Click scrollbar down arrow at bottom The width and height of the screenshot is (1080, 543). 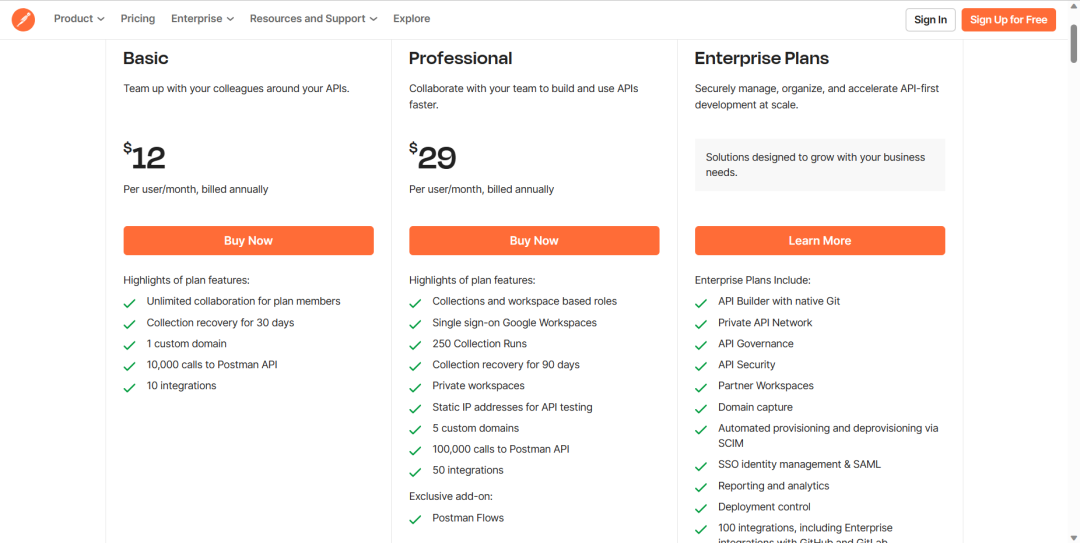tap(1073, 536)
